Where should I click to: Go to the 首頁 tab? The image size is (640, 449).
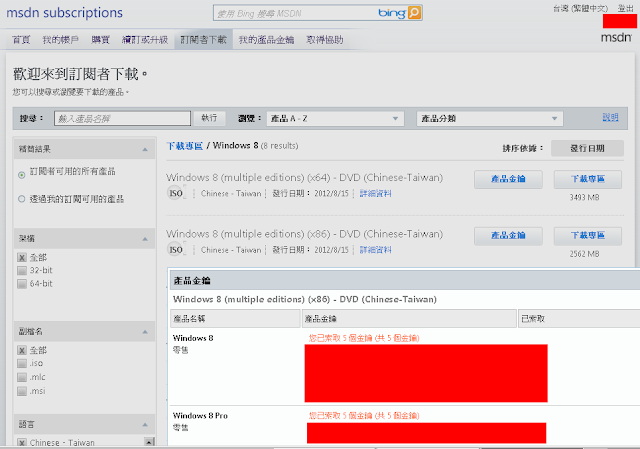tap(21, 40)
